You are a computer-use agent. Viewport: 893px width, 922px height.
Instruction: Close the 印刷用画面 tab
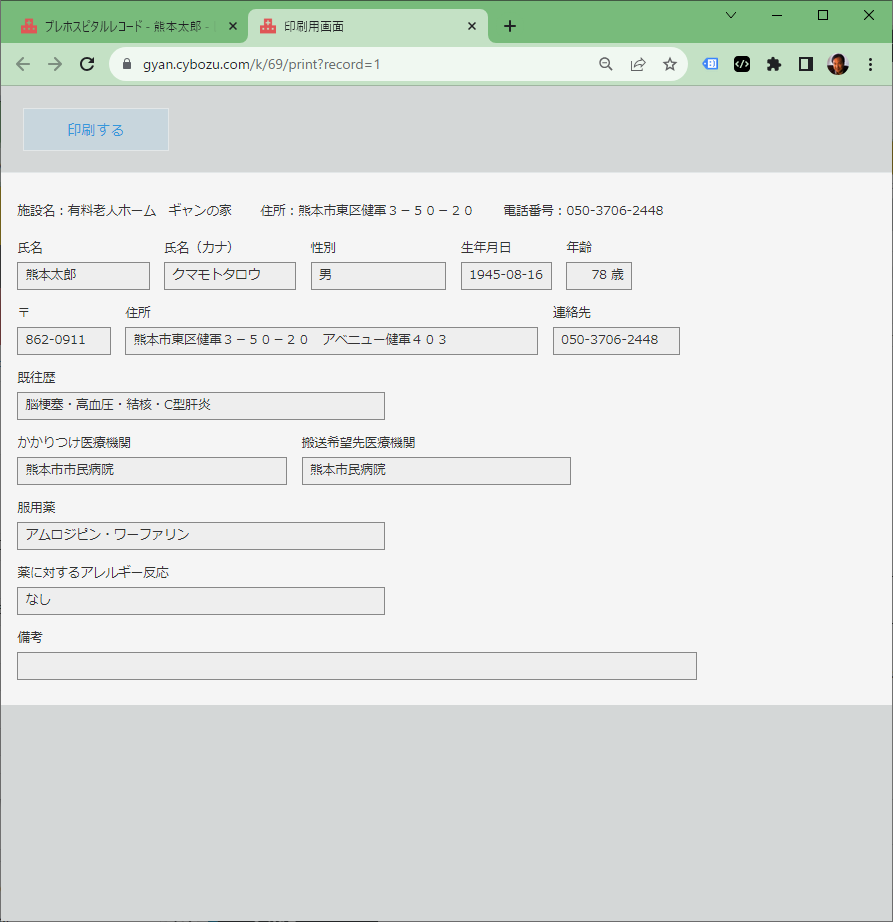tap(472, 26)
